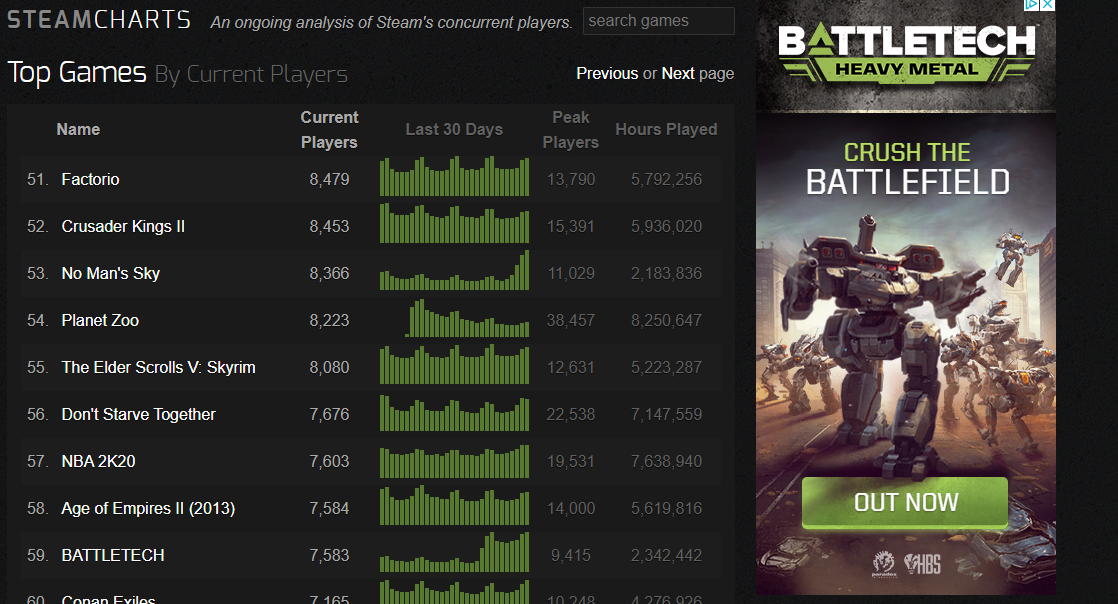Screen dimensions: 1118x604
Task: Open Age of Empires II (2013)
Action: pyautogui.click(x=148, y=508)
